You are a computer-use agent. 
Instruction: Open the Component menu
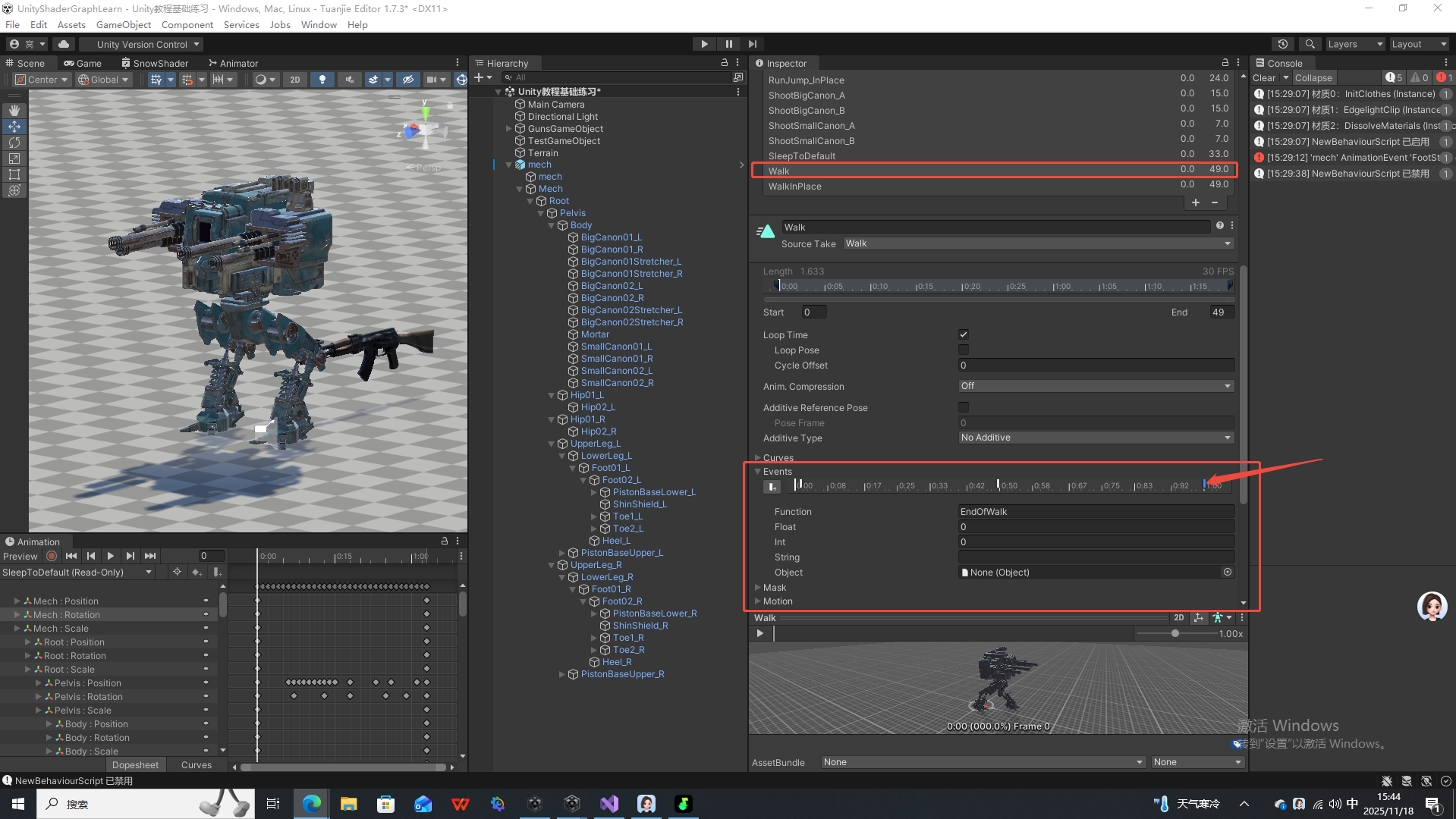point(187,24)
